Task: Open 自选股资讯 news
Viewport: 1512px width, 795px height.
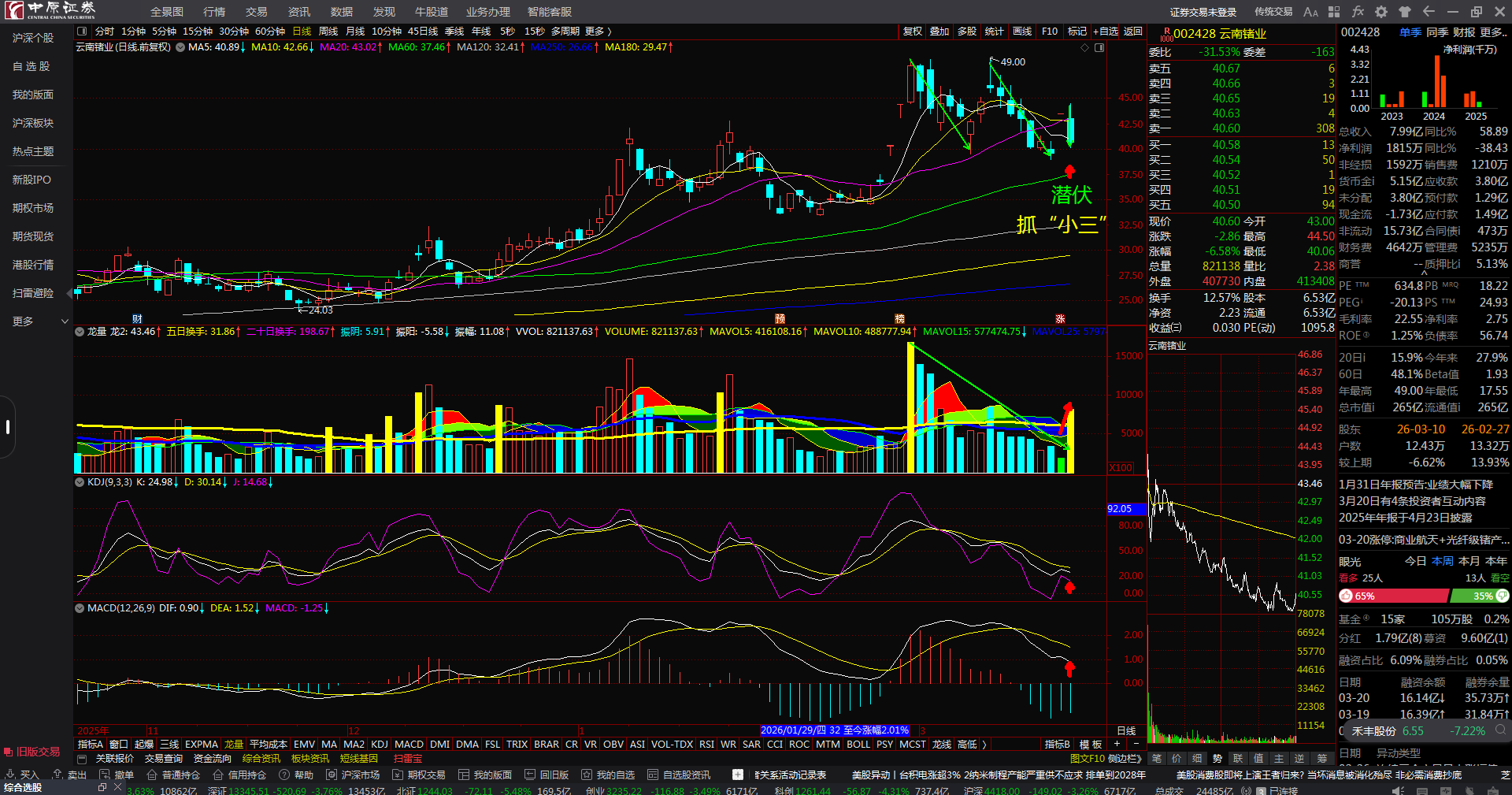Action: tap(680, 775)
